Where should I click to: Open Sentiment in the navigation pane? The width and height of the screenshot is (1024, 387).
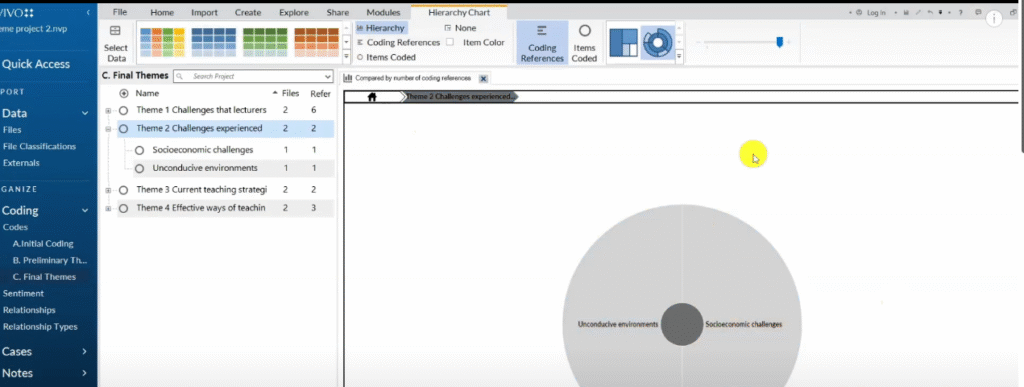pyautogui.click(x=24, y=293)
